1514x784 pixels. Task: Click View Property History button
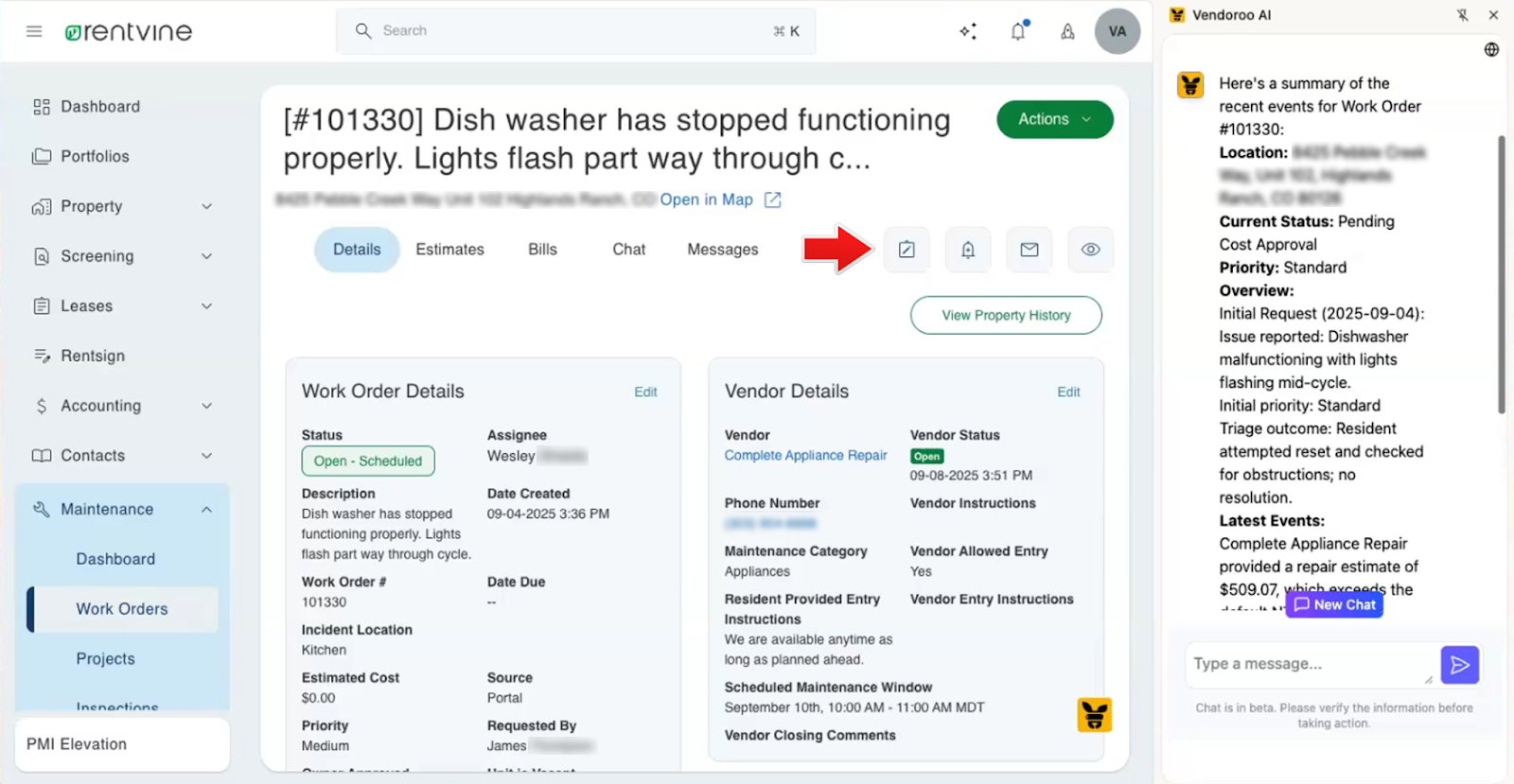[x=1006, y=315]
